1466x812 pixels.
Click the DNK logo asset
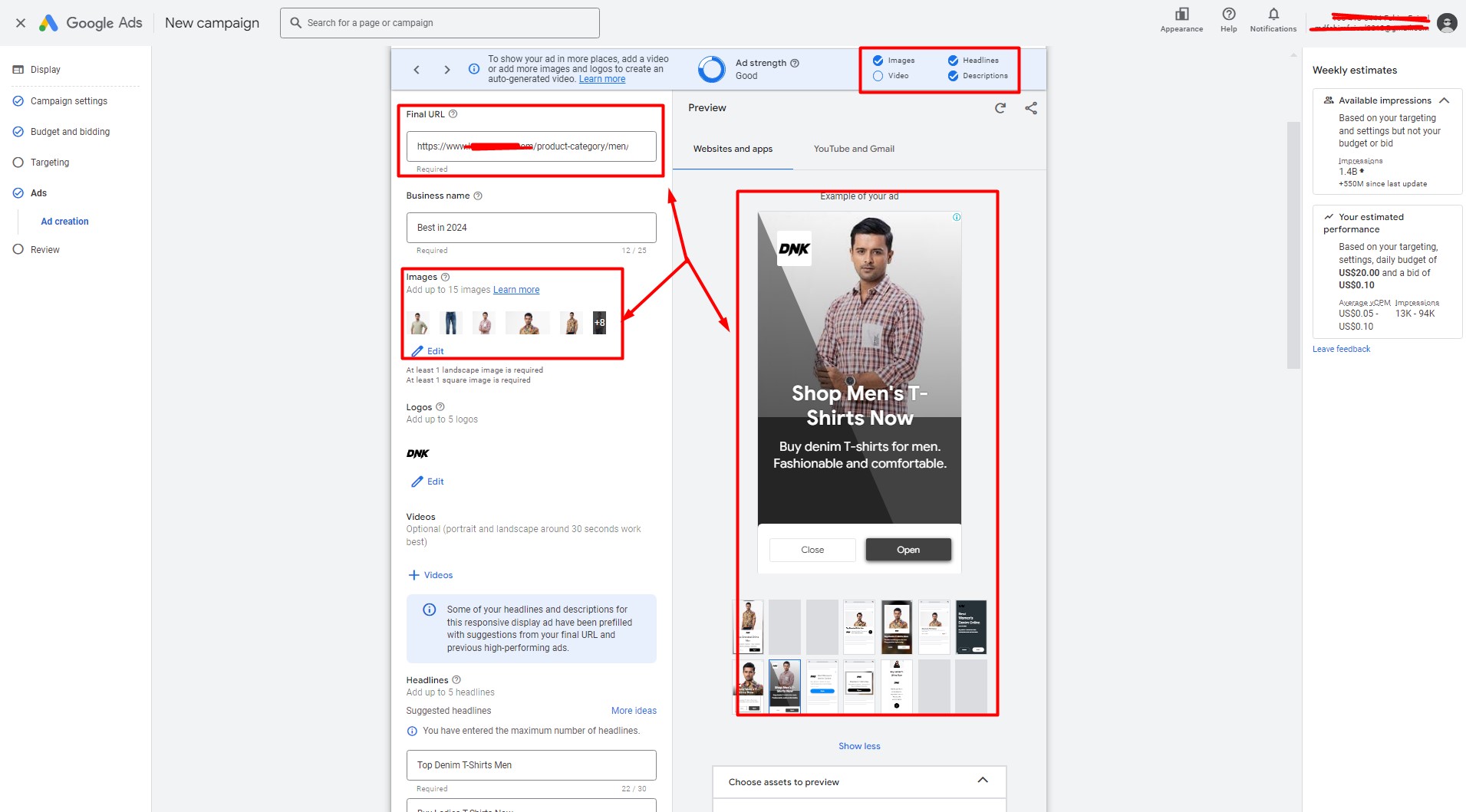pos(418,454)
